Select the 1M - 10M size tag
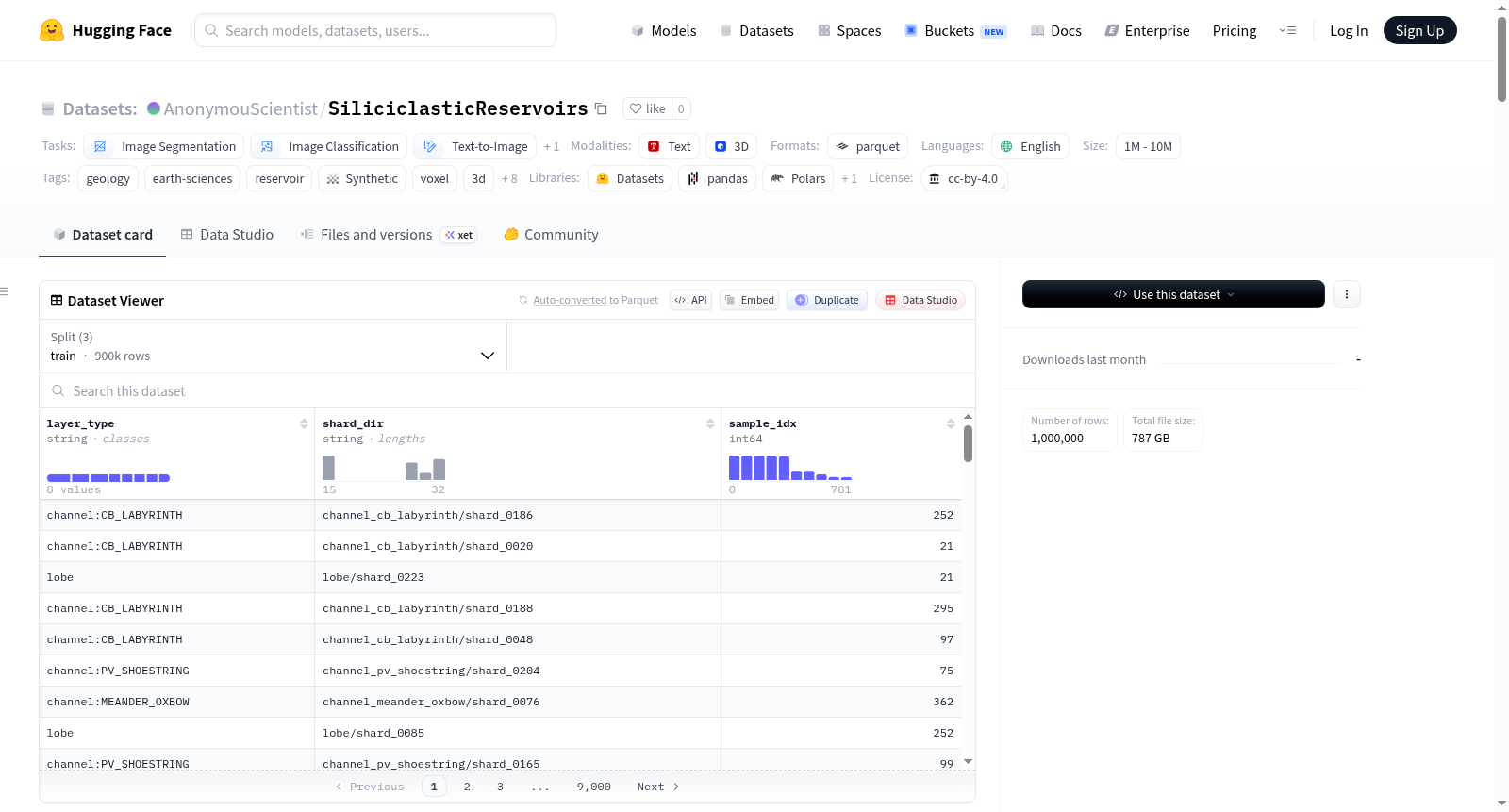1509x812 pixels. (1148, 146)
